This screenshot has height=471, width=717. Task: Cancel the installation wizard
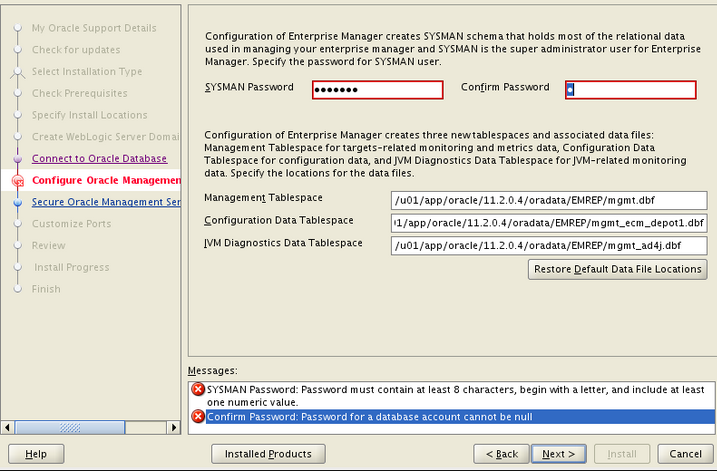[685, 454]
